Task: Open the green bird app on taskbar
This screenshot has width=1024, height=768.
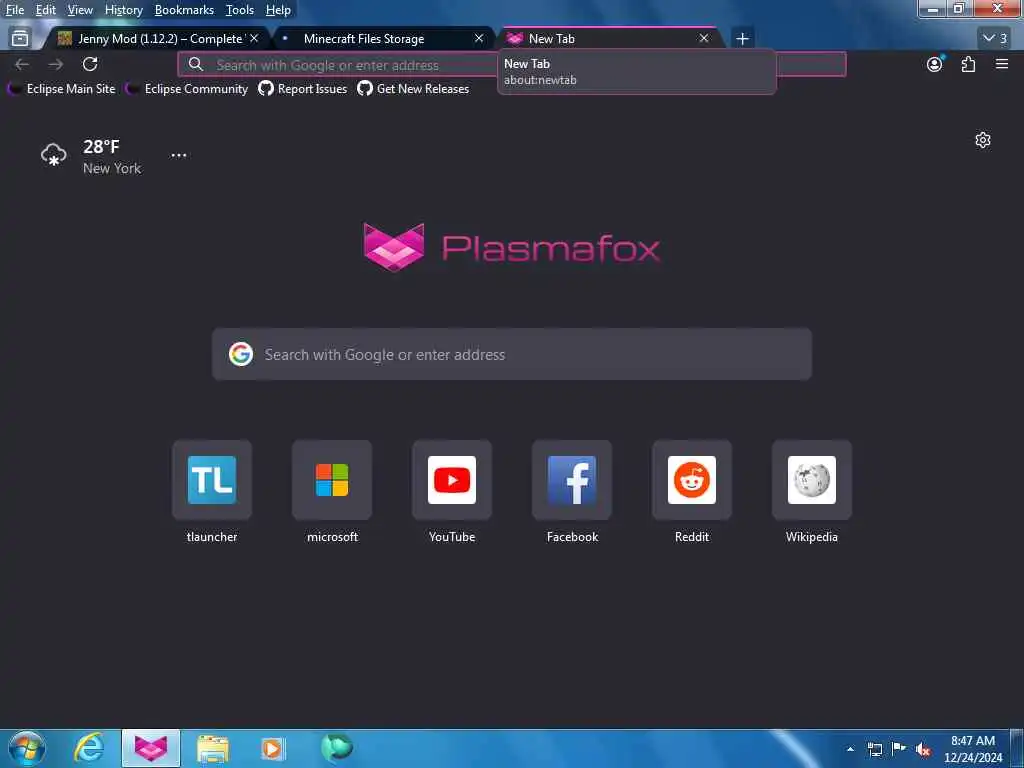Action: pyautogui.click(x=336, y=748)
